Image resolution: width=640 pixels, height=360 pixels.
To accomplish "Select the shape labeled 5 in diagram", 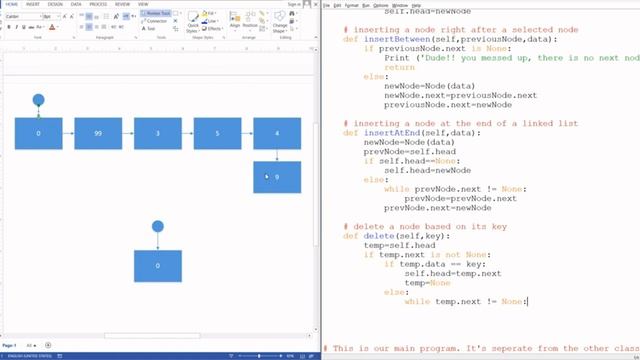I will pyautogui.click(x=217, y=133).
